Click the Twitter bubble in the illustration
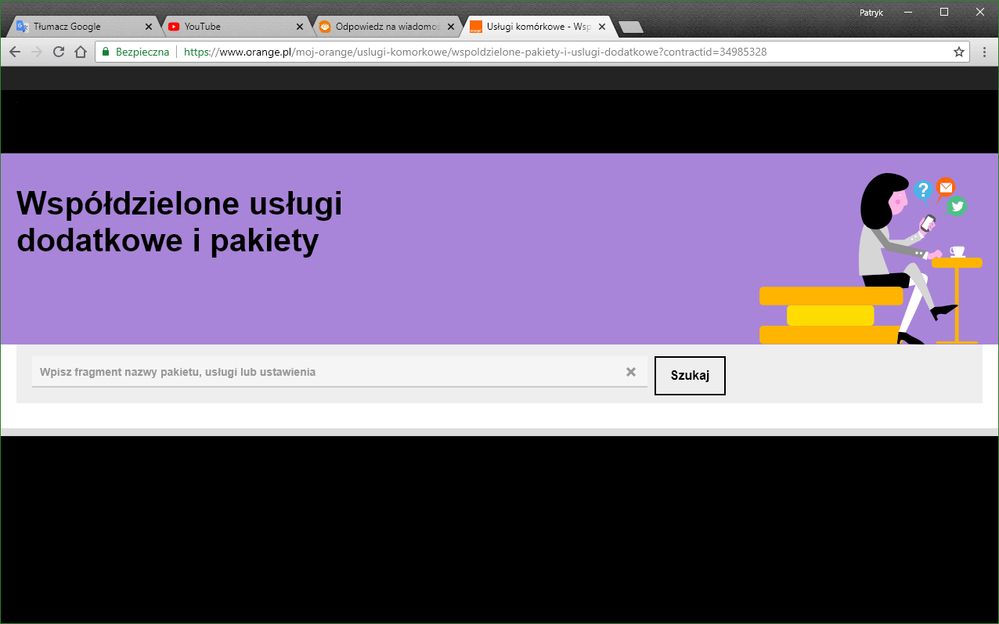The width and height of the screenshot is (999, 624). (957, 206)
